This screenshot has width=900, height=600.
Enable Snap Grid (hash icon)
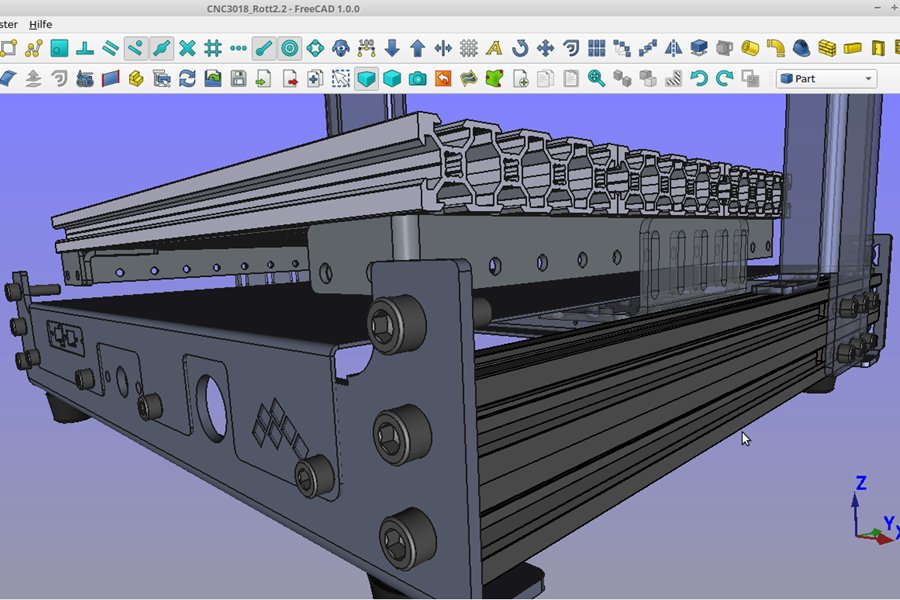(213, 48)
